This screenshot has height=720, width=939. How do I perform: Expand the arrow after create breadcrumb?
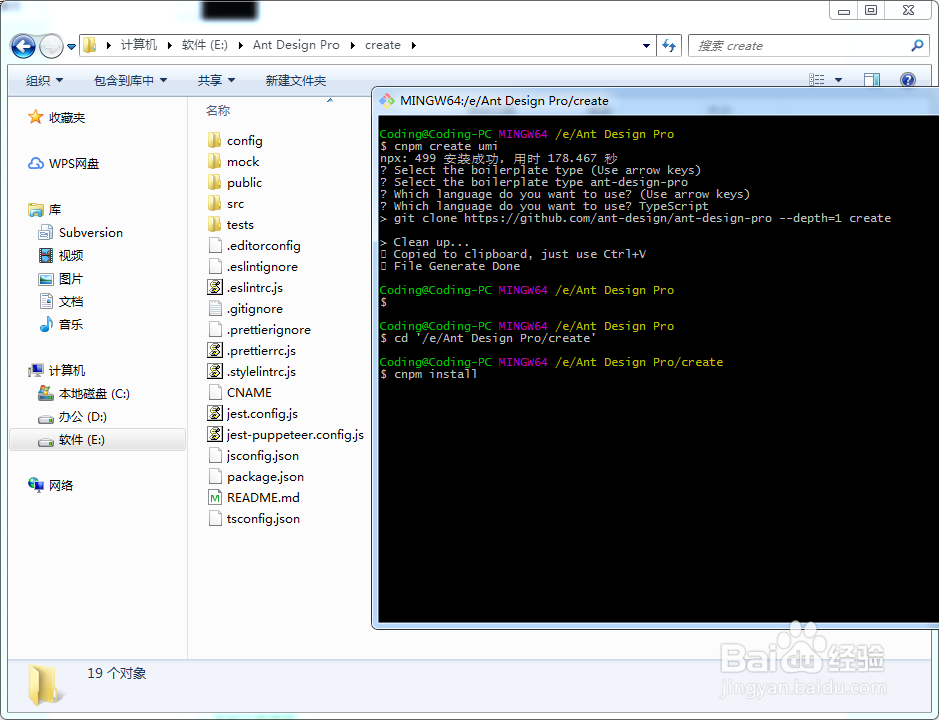click(413, 46)
